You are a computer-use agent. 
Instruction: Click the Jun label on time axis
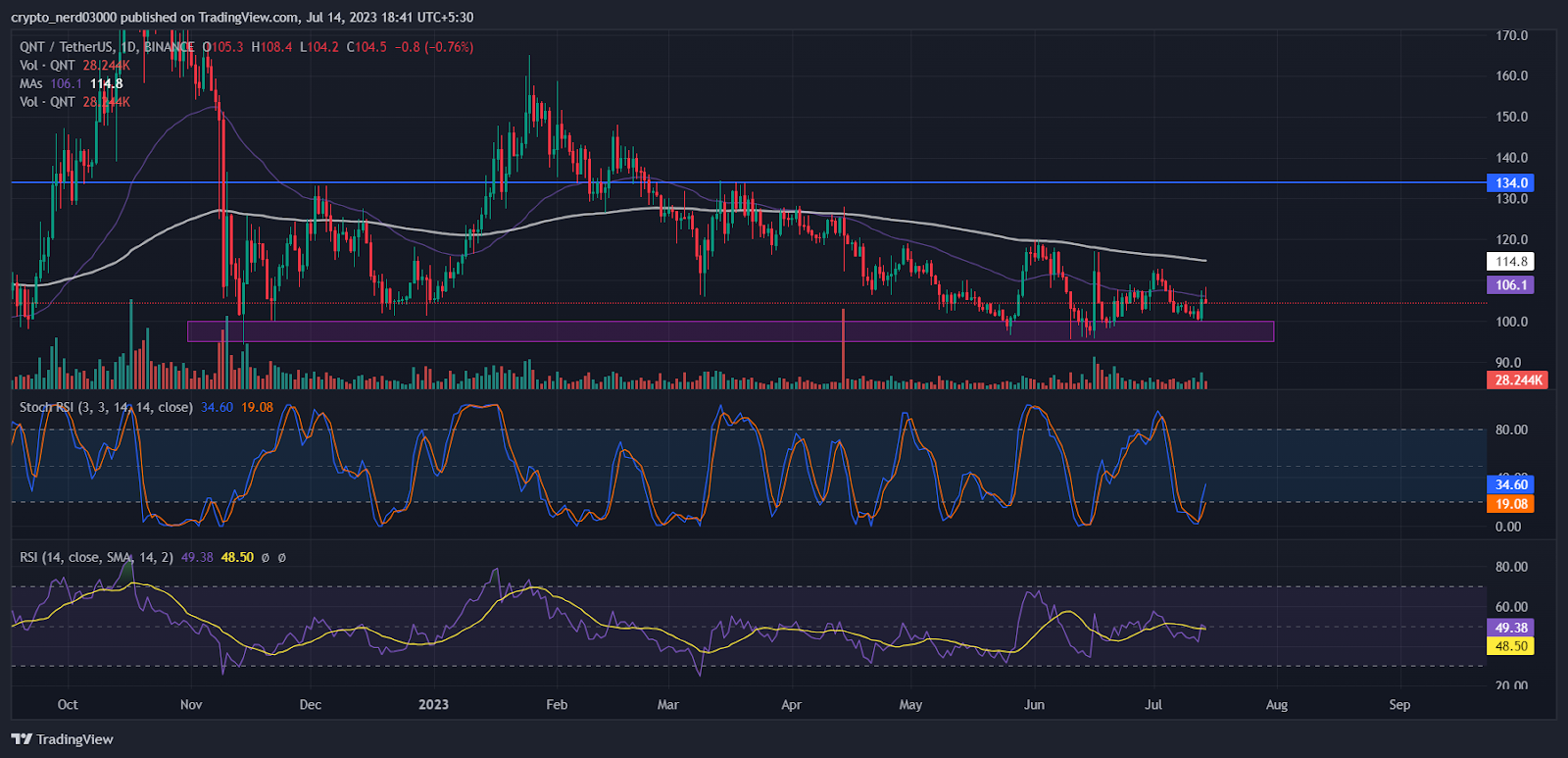click(x=1034, y=705)
